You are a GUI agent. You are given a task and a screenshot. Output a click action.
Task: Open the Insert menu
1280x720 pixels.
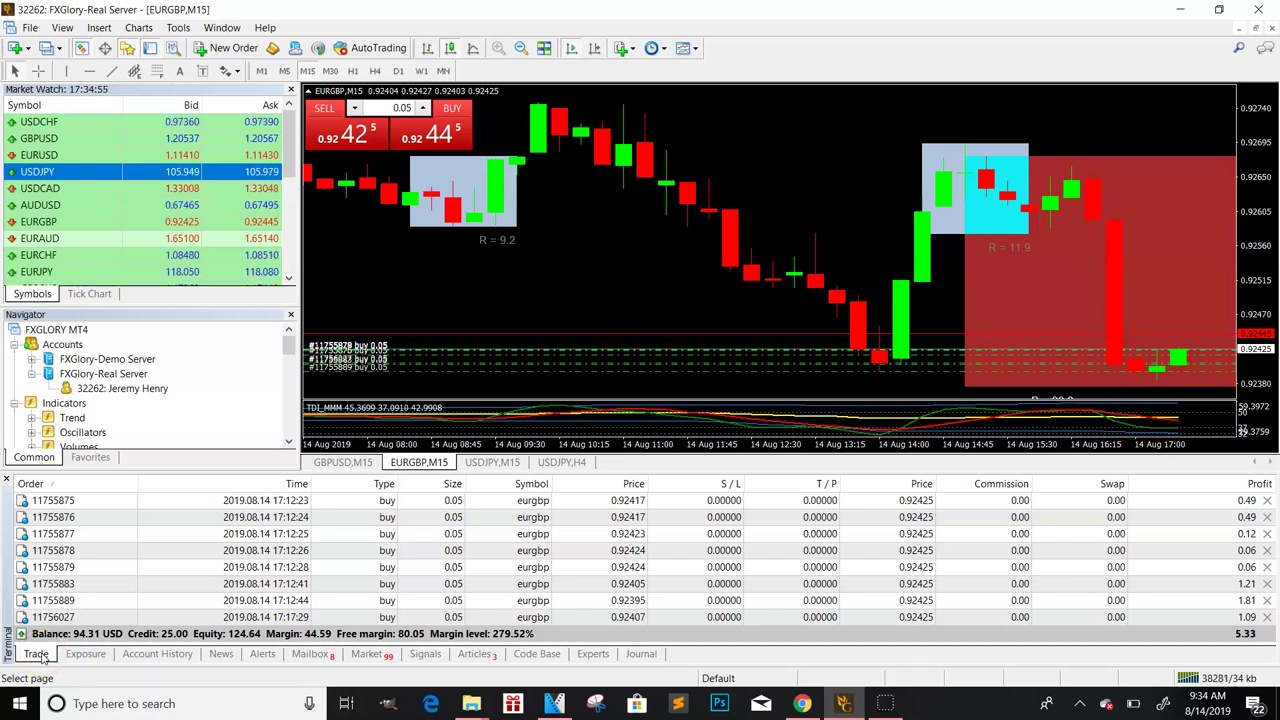(x=99, y=28)
